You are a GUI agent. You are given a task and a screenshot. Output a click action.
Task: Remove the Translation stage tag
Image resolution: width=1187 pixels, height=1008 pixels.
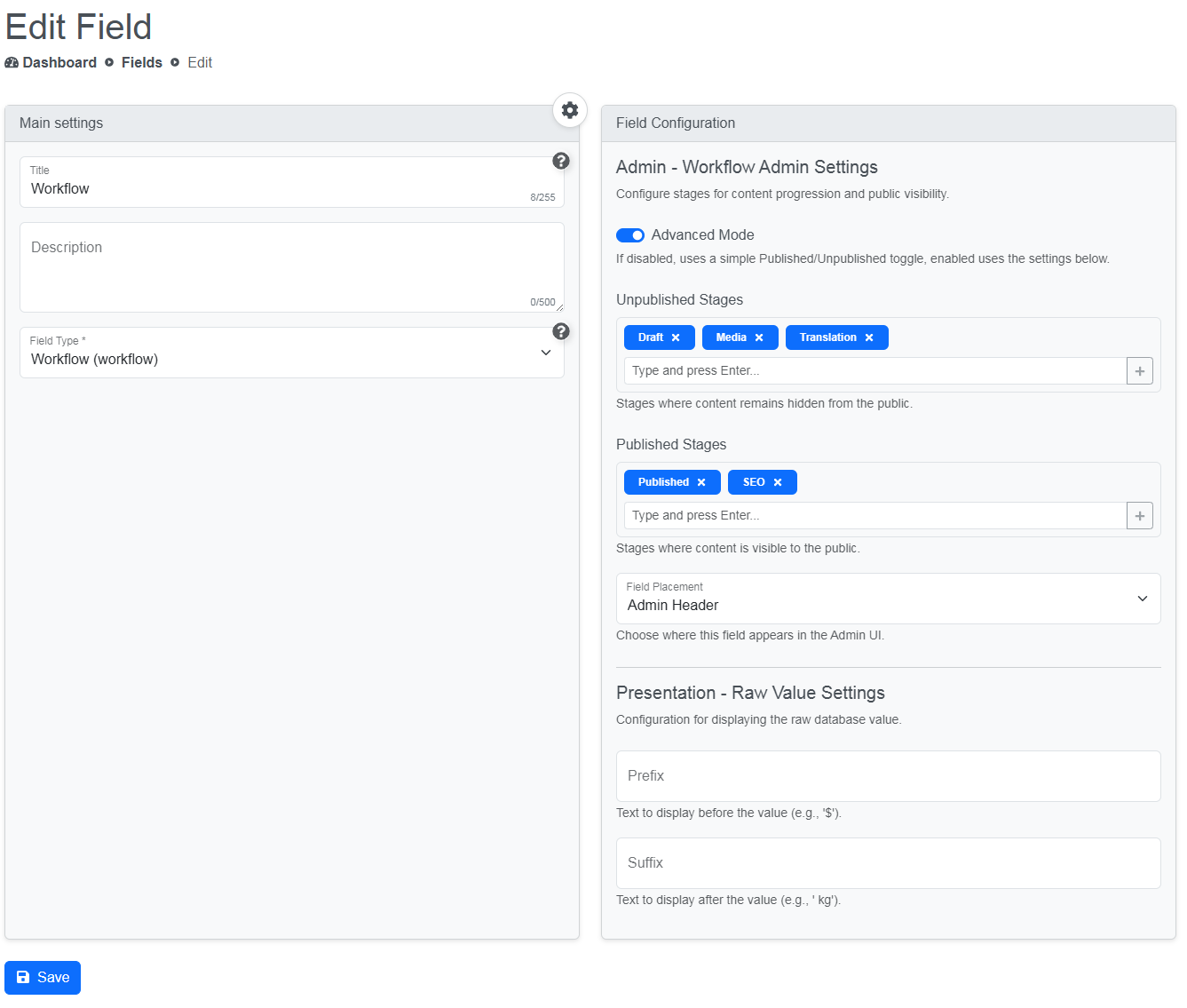click(867, 337)
